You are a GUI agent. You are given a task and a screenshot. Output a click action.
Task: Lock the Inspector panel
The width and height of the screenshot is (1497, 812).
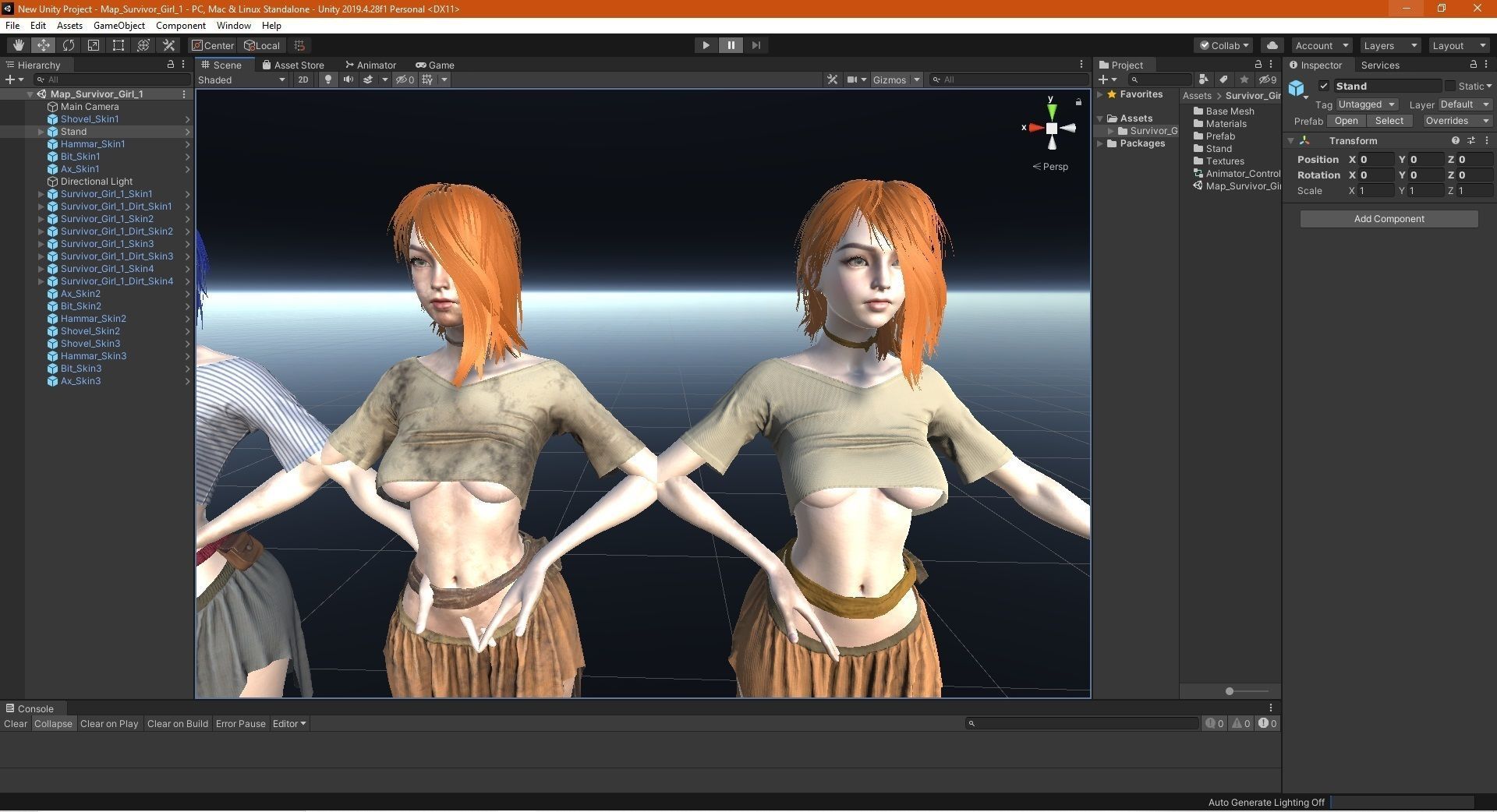tap(1473, 64)
